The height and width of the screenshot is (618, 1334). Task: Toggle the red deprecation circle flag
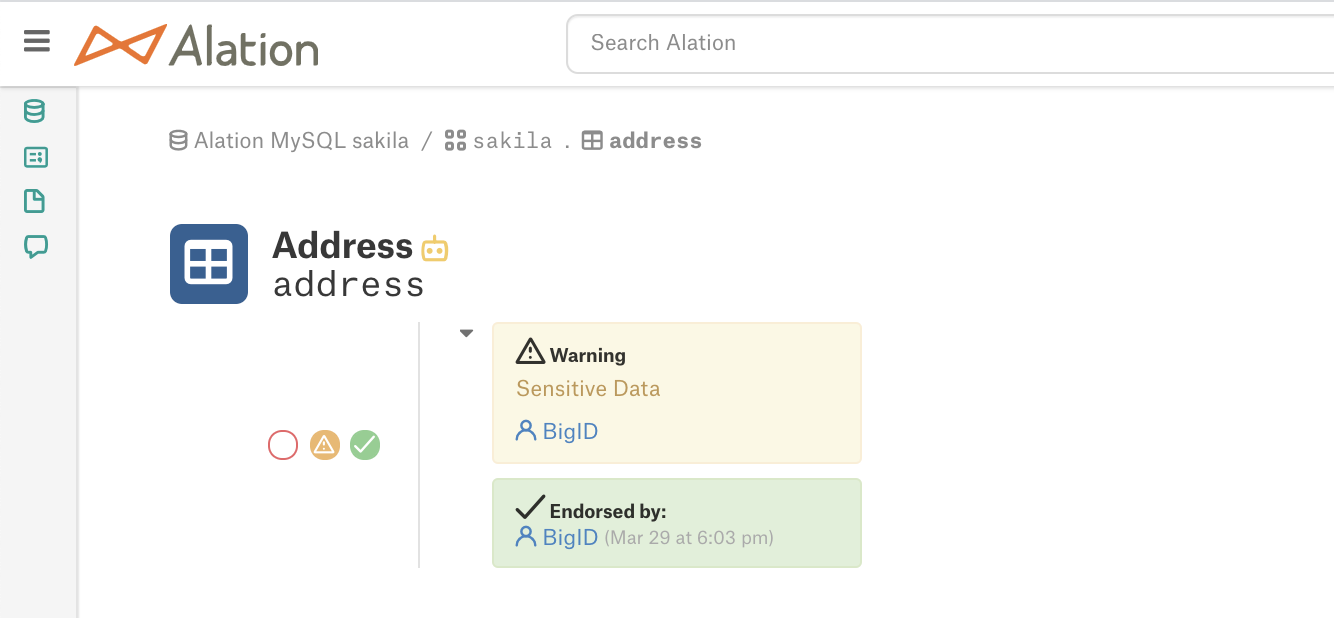click(x=283, y=445)
